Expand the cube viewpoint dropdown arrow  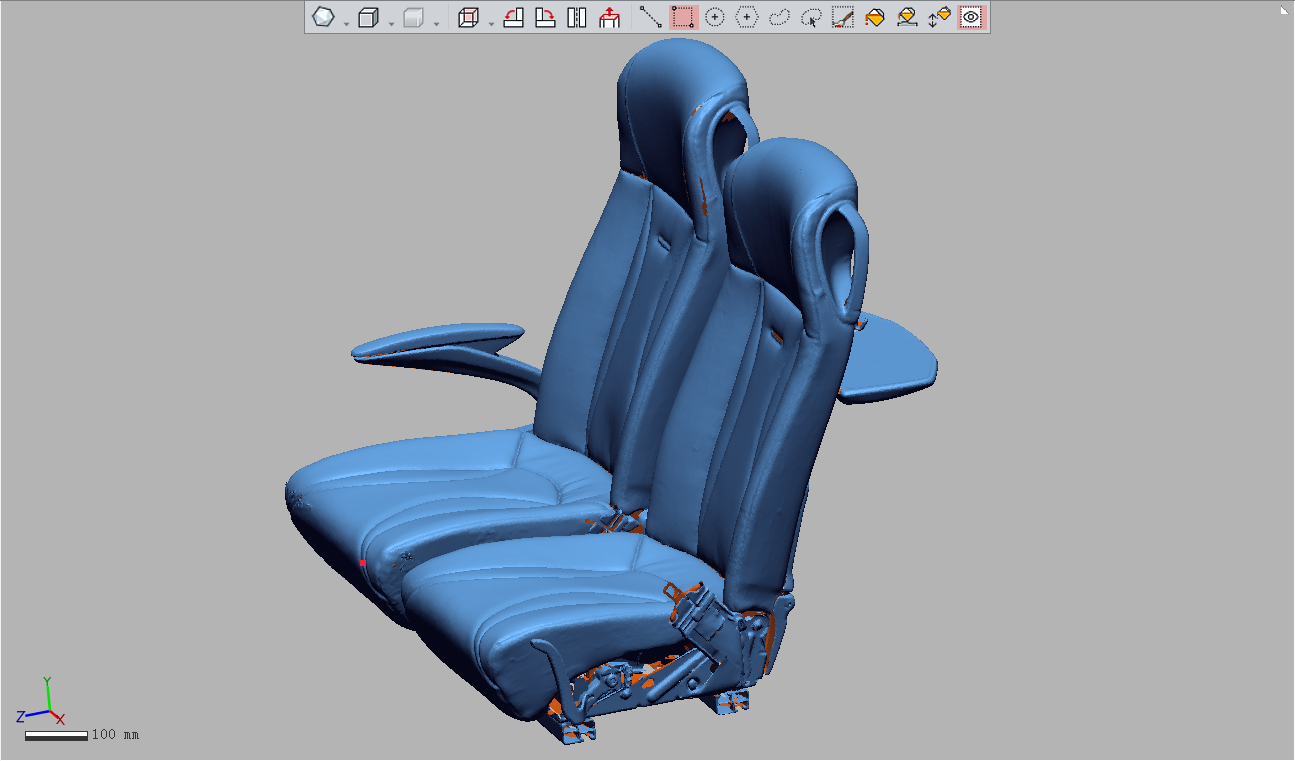(x=391, y=23)
